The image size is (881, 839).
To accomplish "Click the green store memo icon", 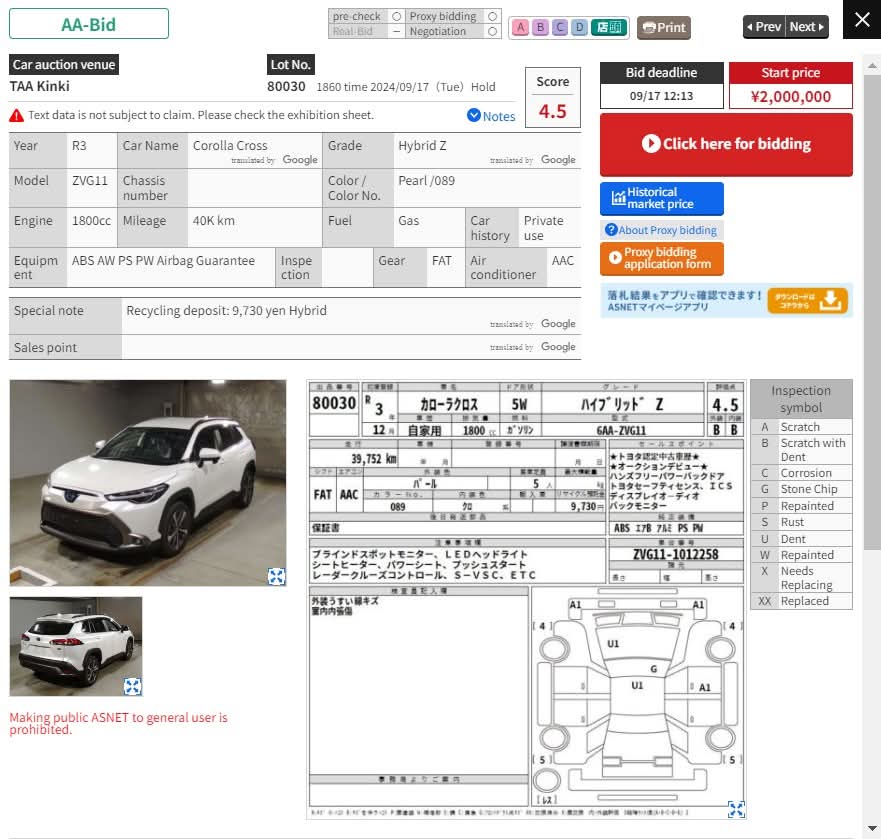I will coord(609,27).
